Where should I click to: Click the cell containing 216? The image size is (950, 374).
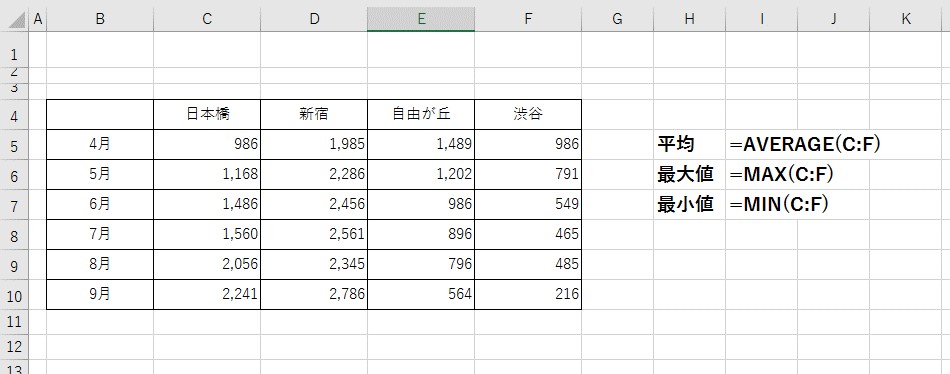pos(528,295)
